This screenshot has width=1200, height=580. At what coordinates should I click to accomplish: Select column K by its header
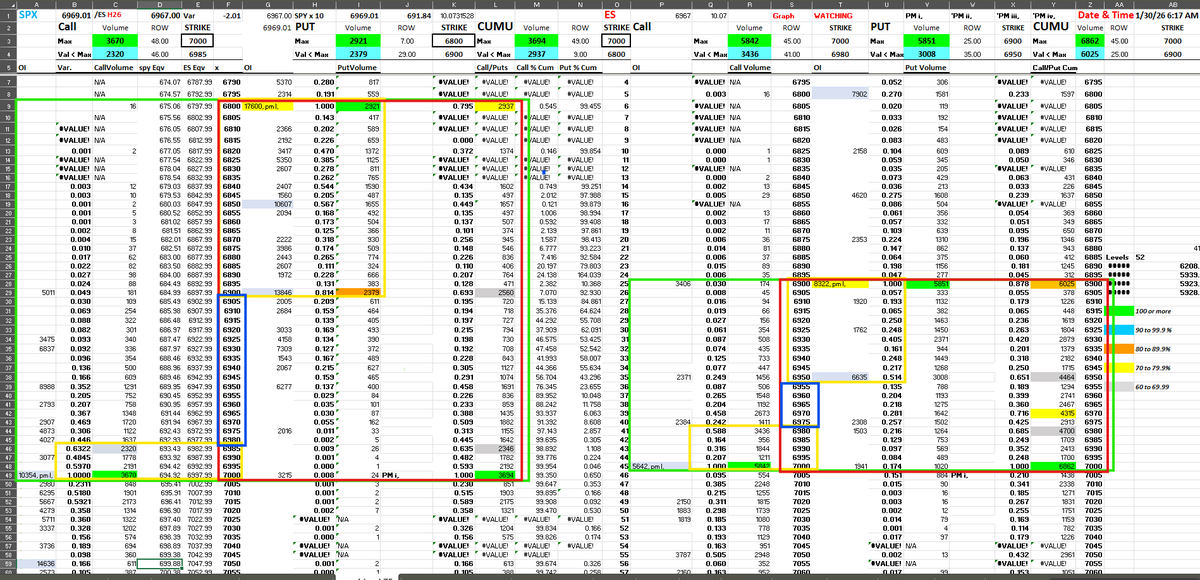click(455, 4)
